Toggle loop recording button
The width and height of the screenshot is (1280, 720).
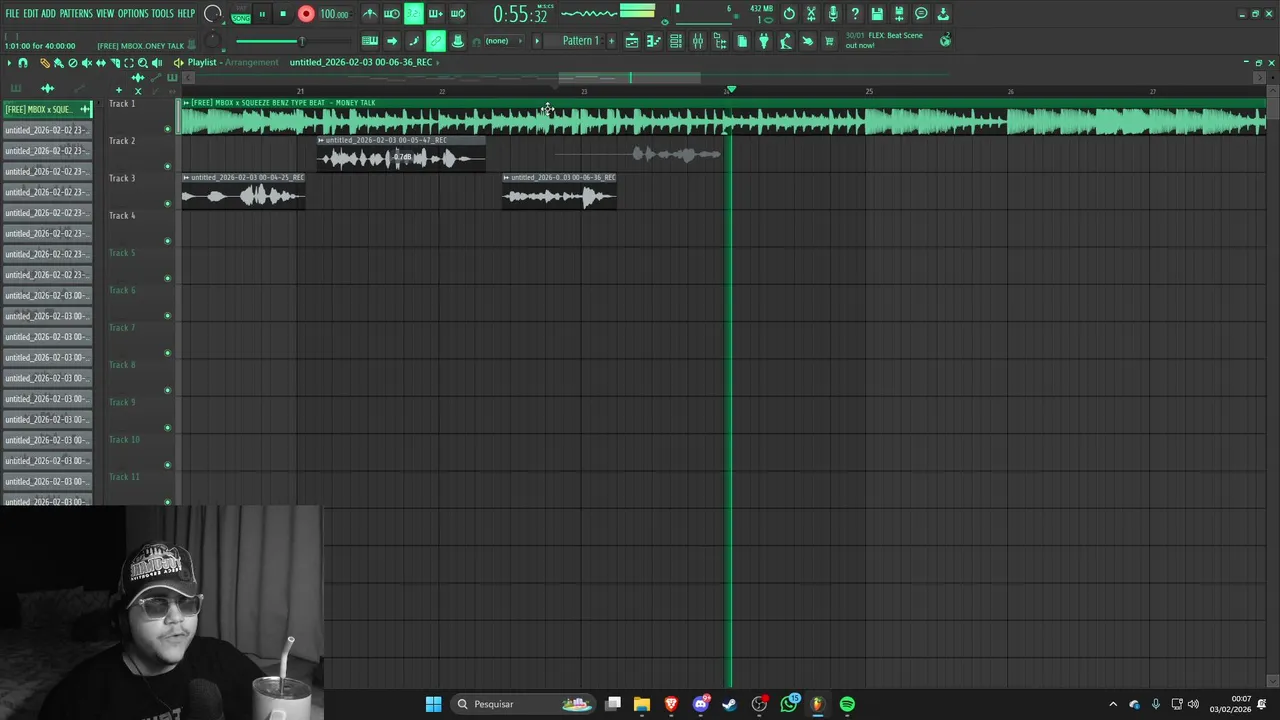[458, 14]
